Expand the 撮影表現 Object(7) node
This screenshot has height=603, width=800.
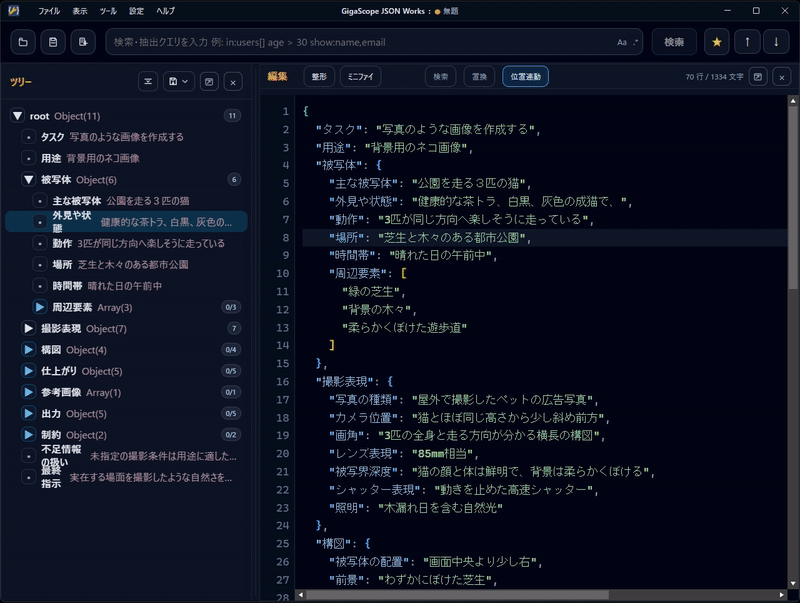(x=29, y=329)
